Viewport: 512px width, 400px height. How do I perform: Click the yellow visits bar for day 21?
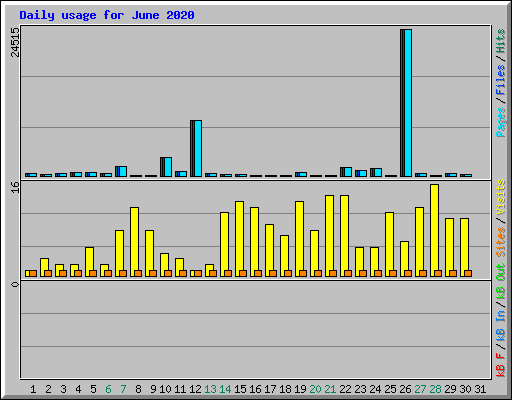click(x=329, y=236)
